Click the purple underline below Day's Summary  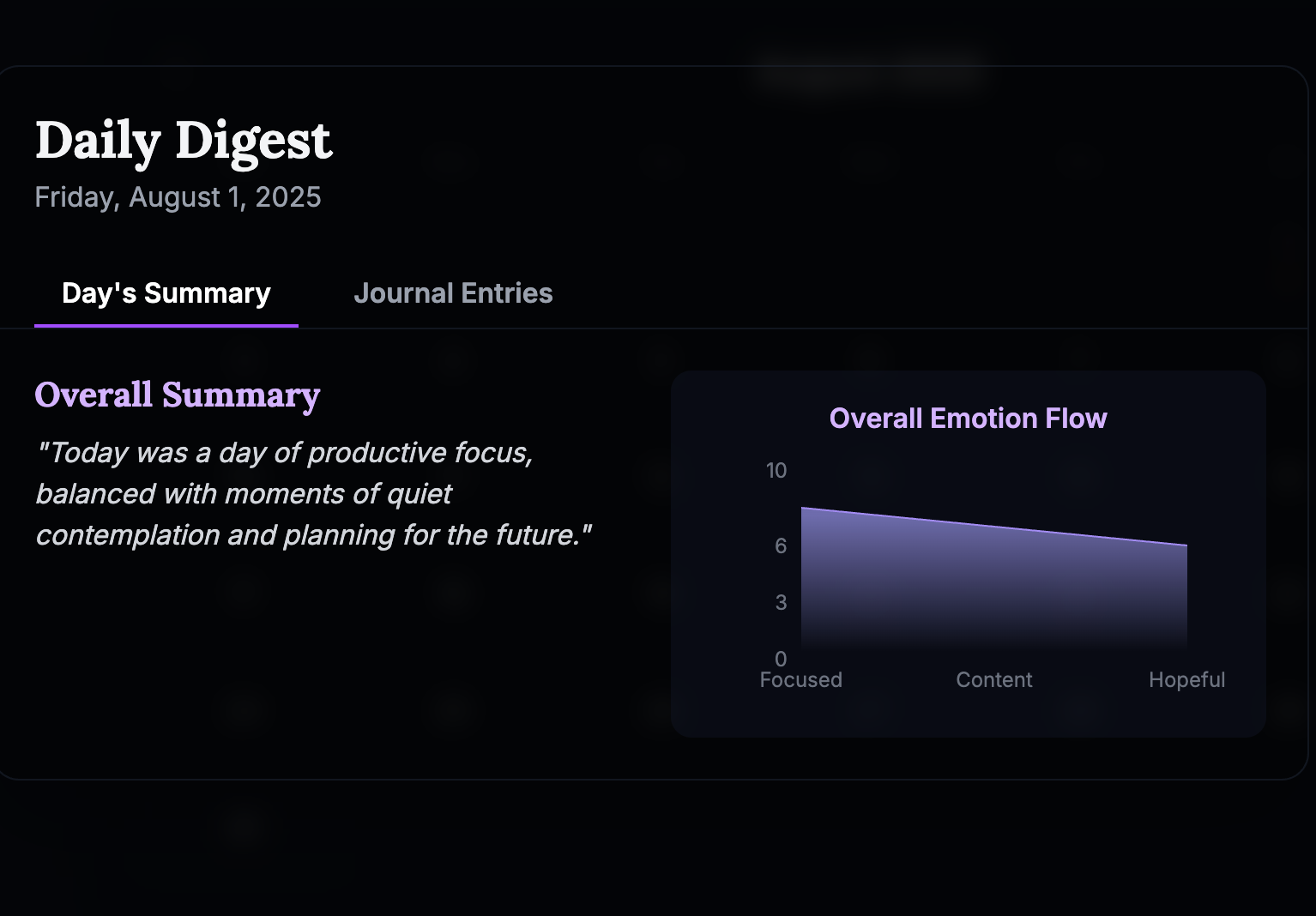166,326
